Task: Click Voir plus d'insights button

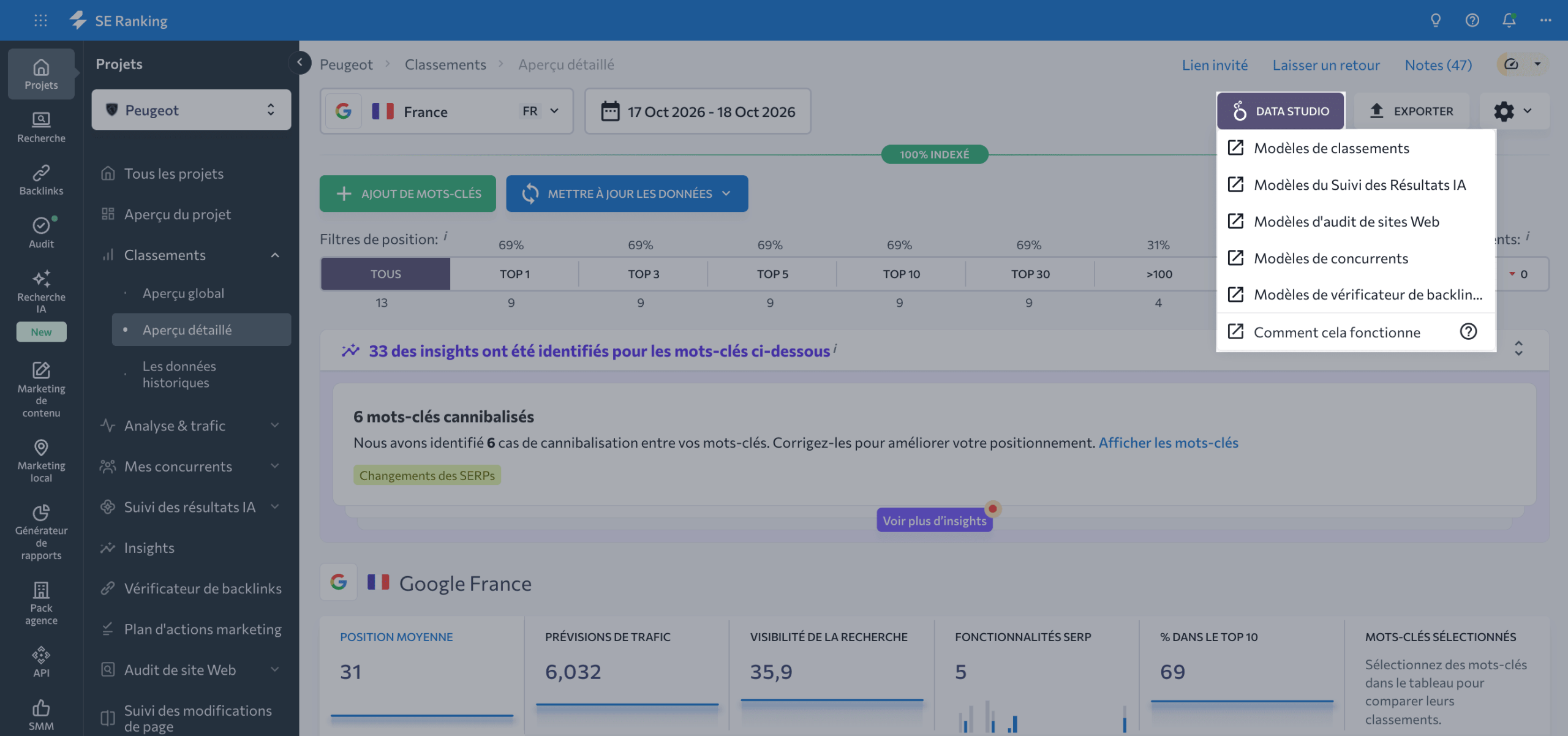Action: [934, 520]
